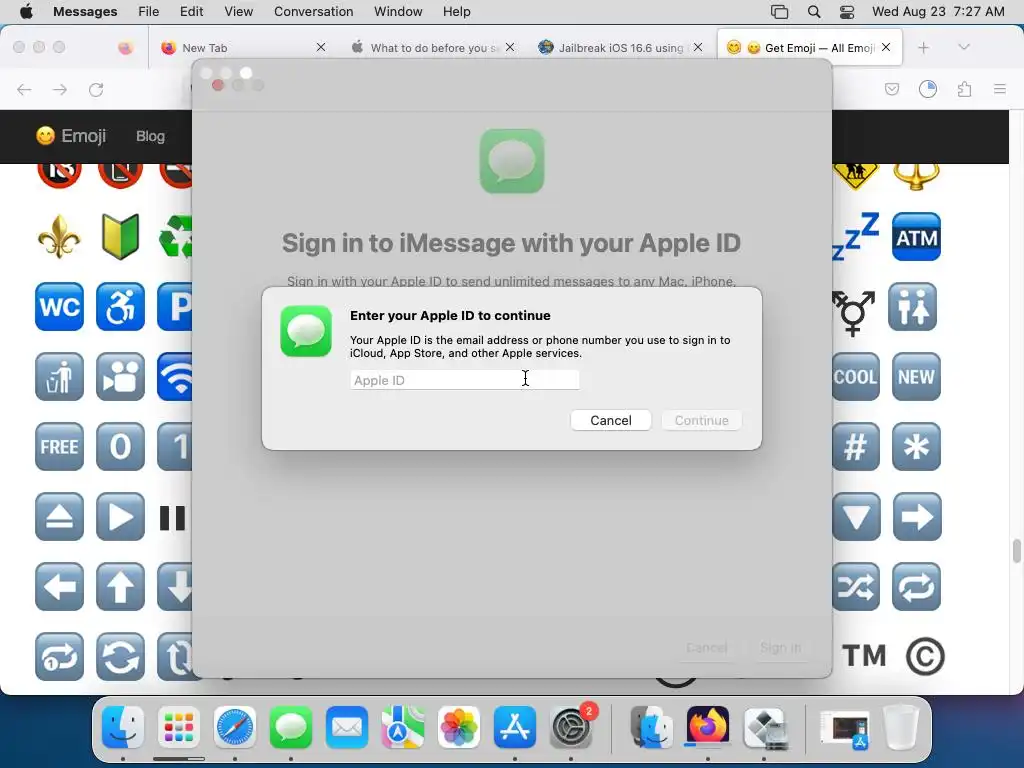
Task: Select the zzz emoji
Action: point(856,236)
